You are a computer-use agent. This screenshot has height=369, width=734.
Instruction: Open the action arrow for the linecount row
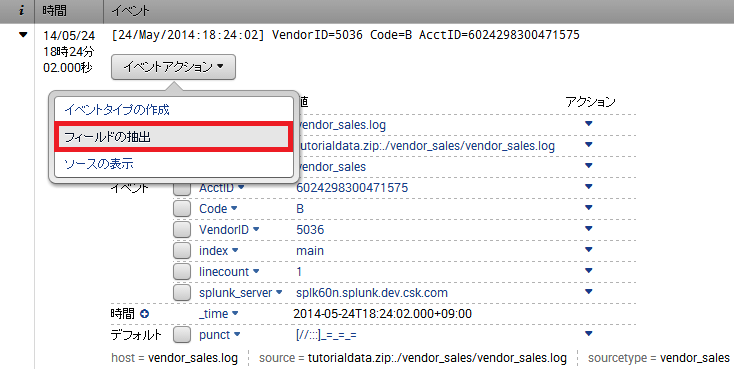588,270
